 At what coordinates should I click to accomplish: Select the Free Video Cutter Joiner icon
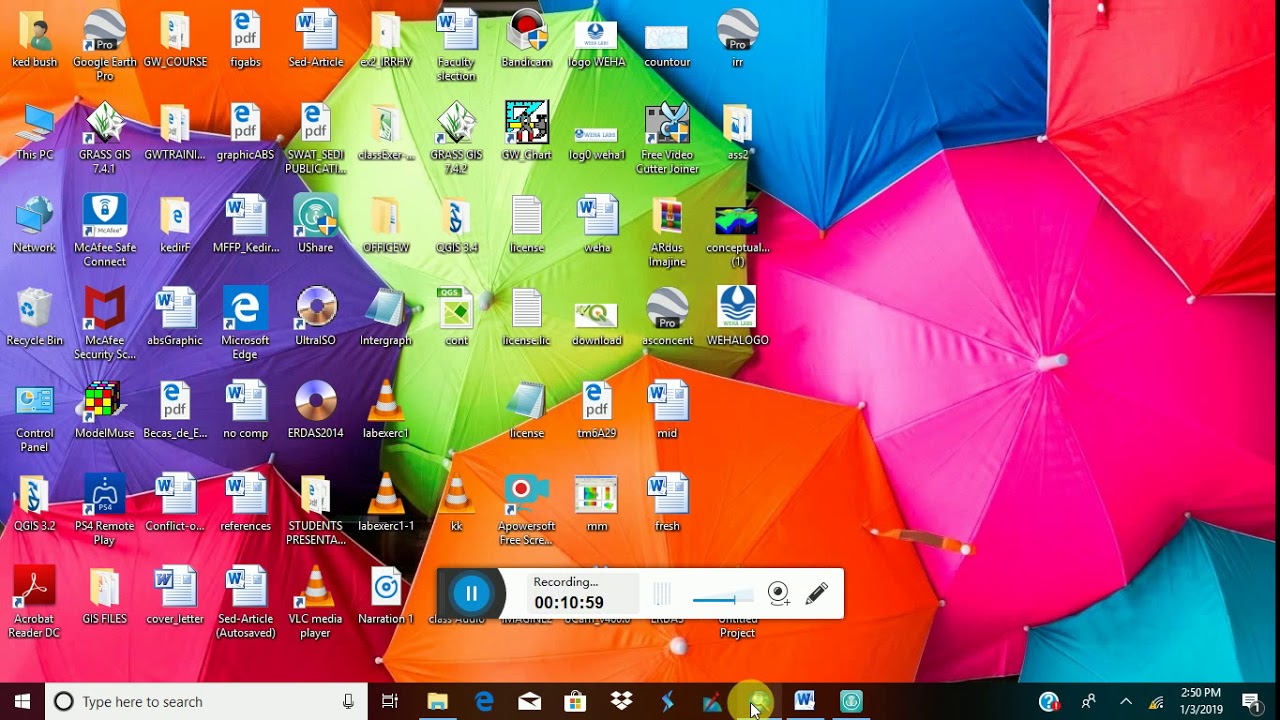pos(667,139)
